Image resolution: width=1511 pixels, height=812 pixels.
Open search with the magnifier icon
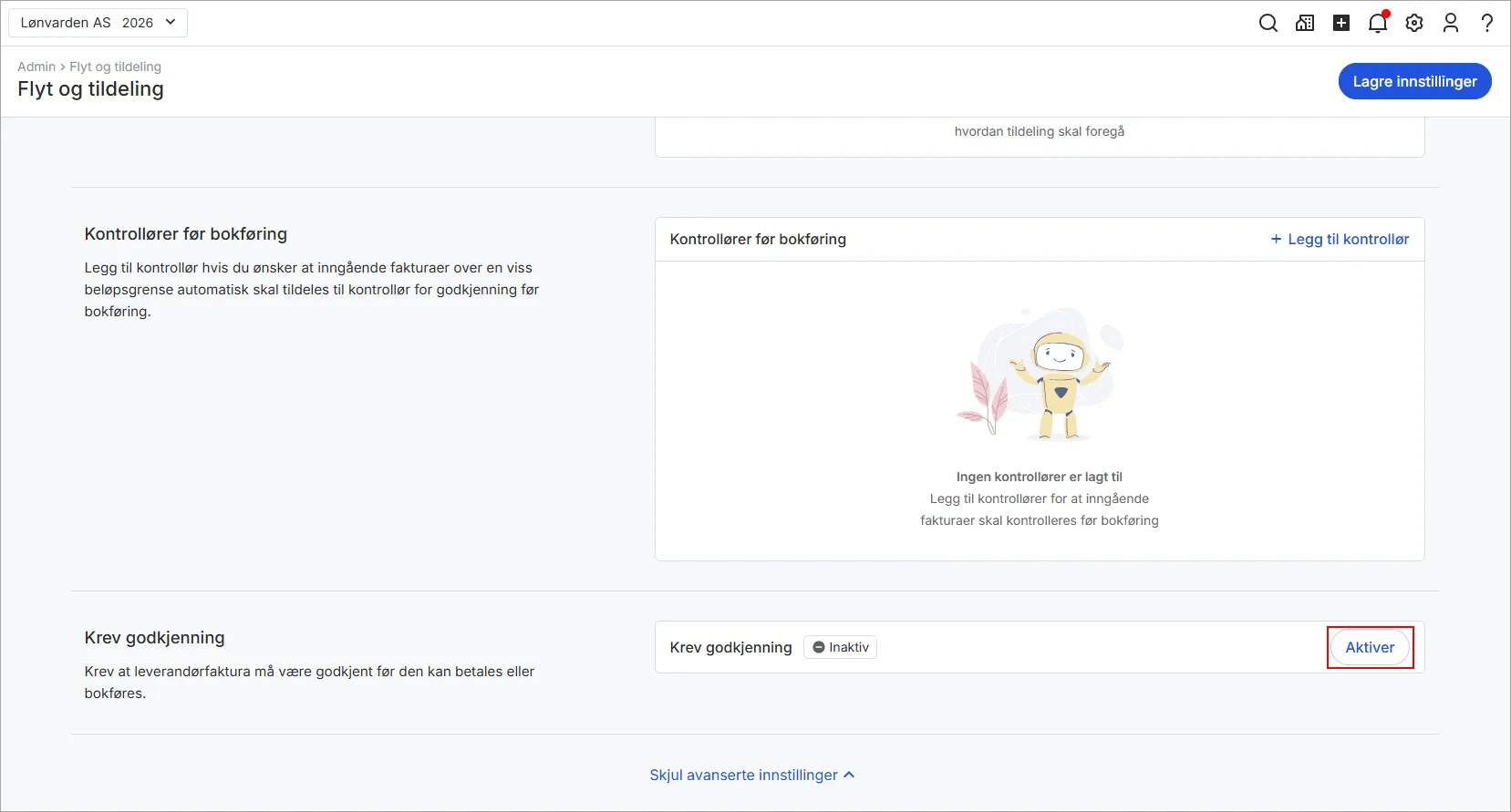pos(1268,23)
